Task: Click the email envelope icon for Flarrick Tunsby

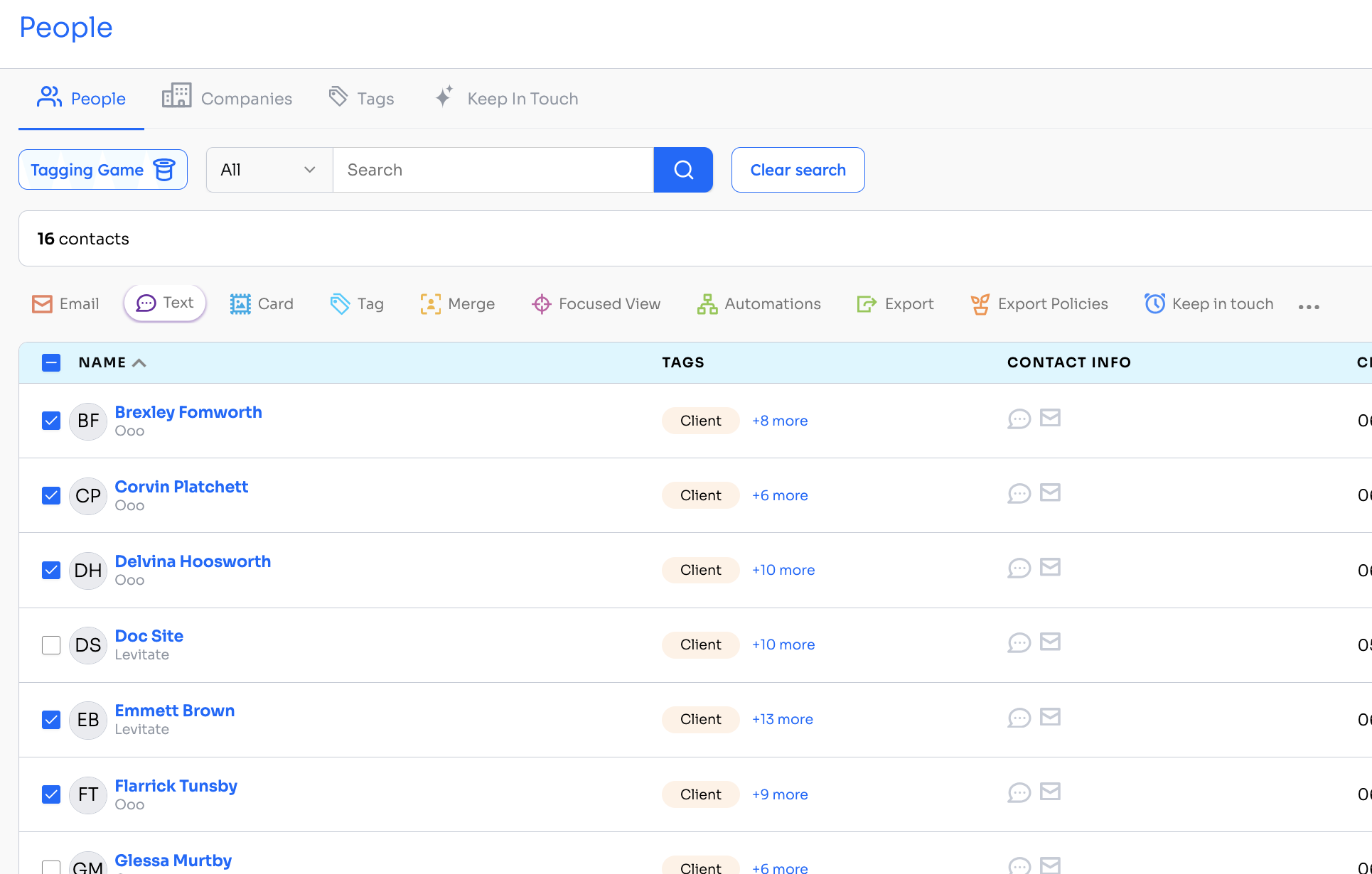Action: point(1050,792)
